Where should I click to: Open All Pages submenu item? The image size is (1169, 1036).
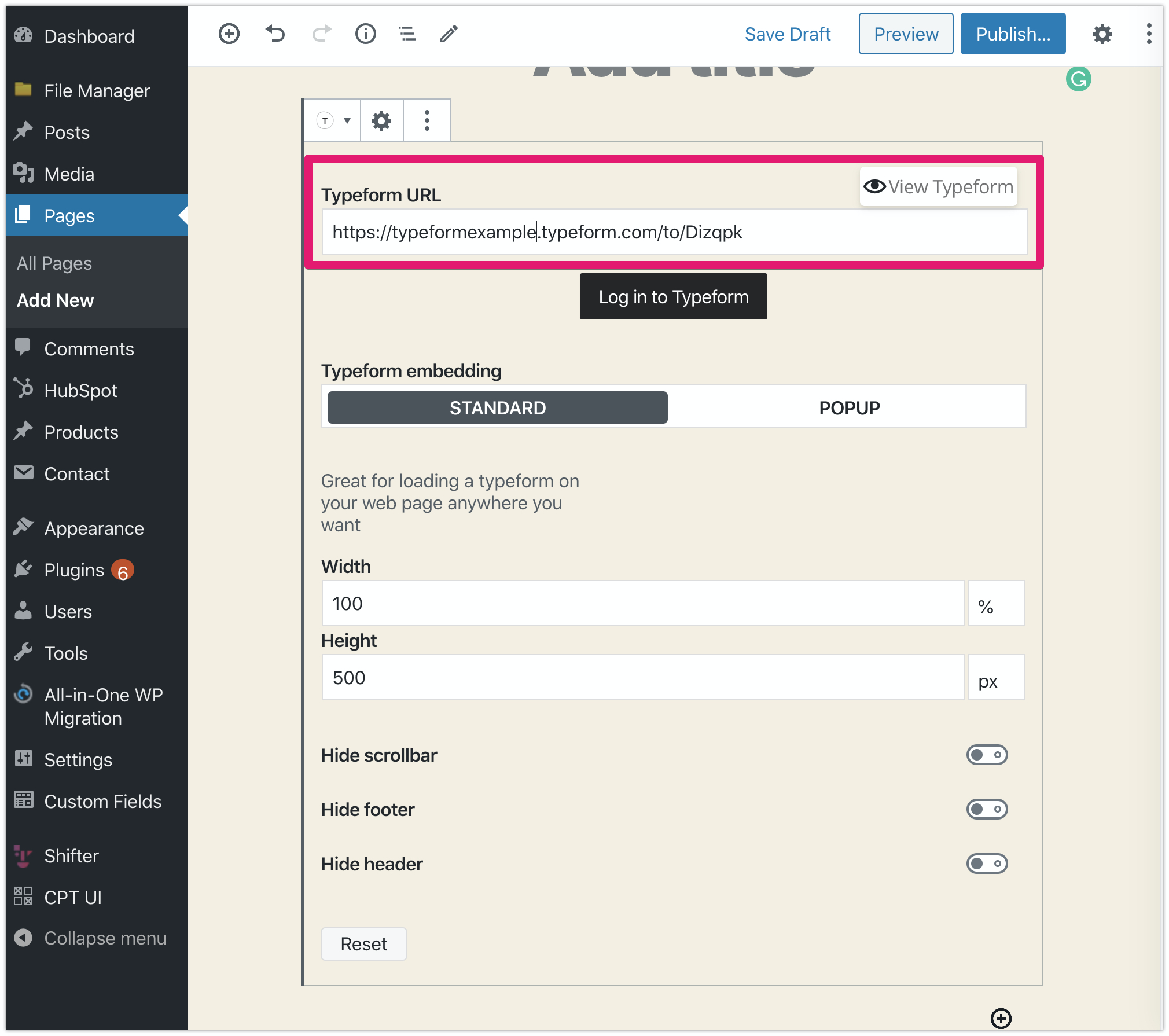pyautogui.click(x=54, y=263)
